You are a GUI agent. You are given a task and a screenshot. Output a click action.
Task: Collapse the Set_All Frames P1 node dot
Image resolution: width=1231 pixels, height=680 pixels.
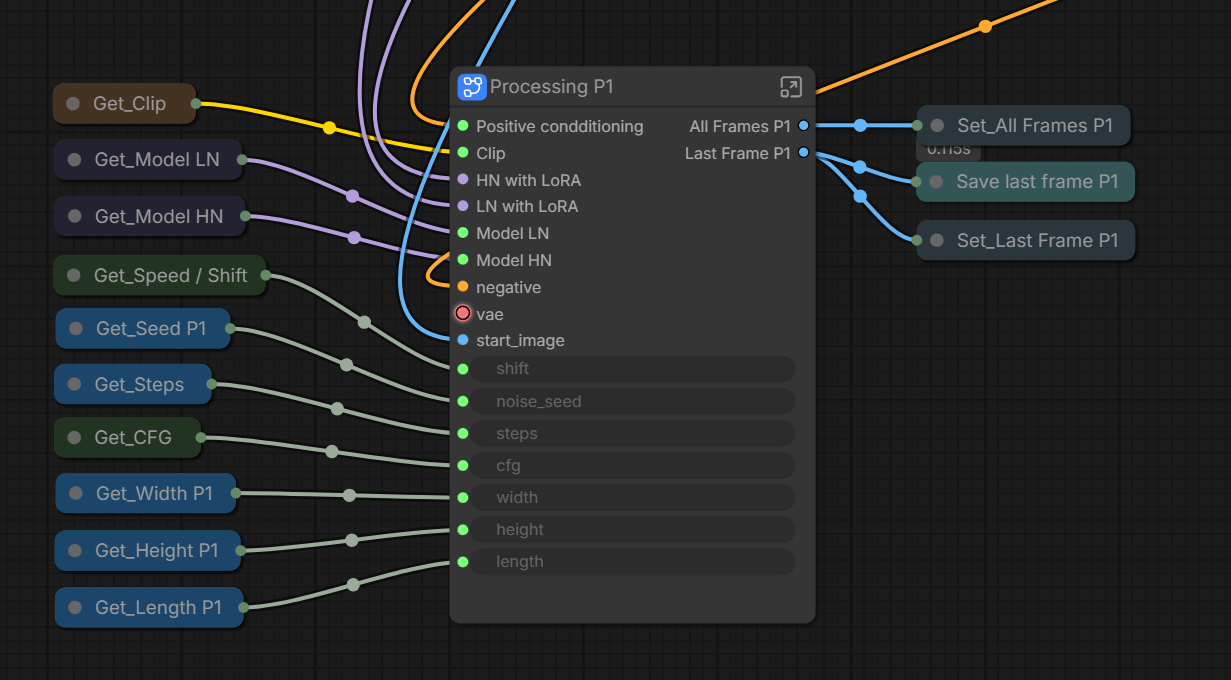(x=937, y=125)
